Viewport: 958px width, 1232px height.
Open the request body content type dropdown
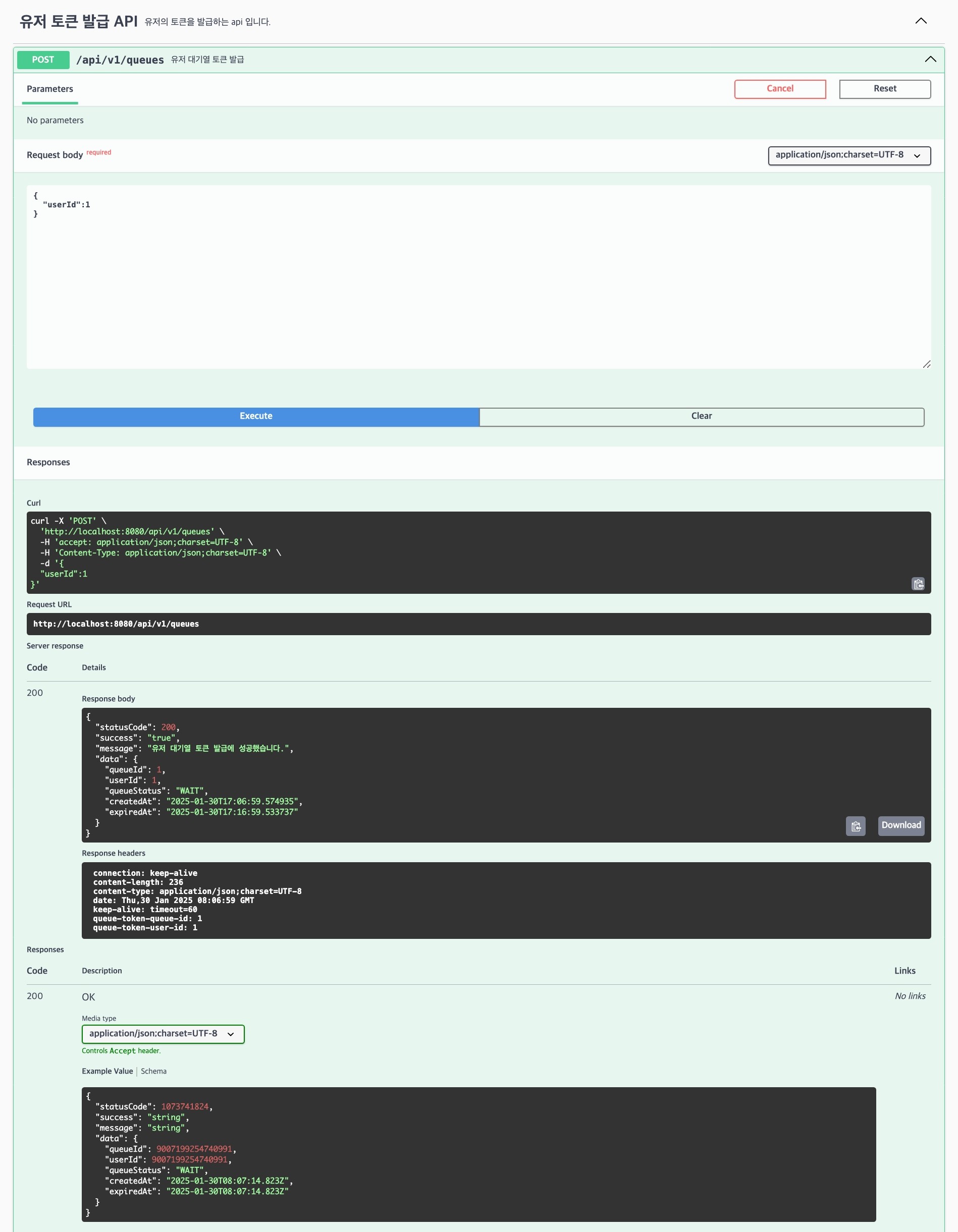click(x=849, y=155)
